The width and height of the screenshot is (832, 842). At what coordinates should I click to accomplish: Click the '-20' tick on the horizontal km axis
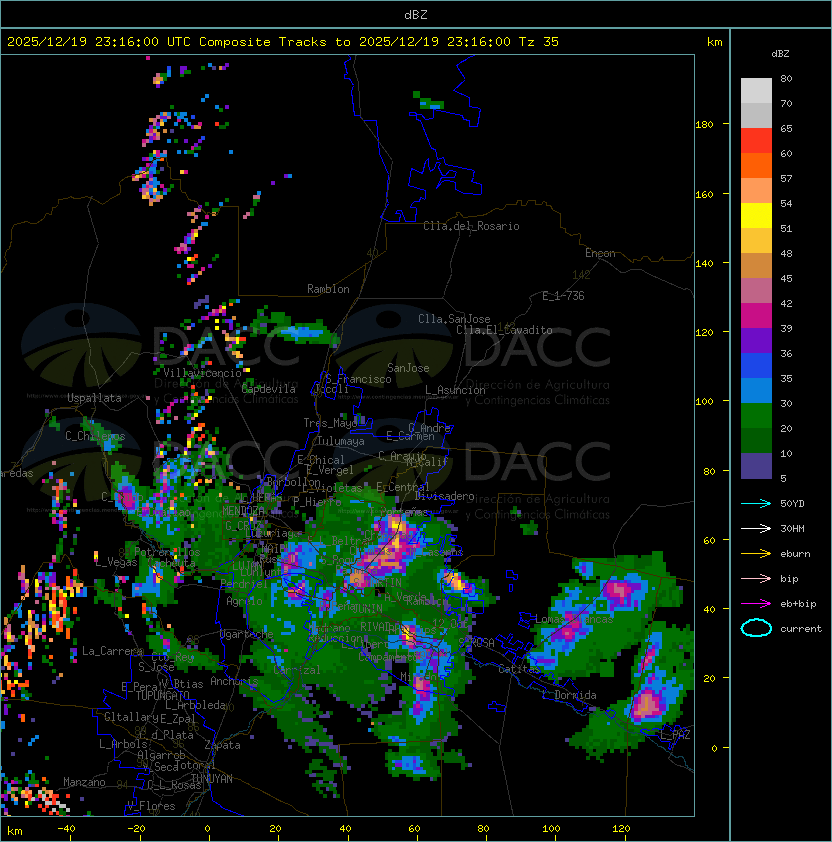click(x=136, y=828)
